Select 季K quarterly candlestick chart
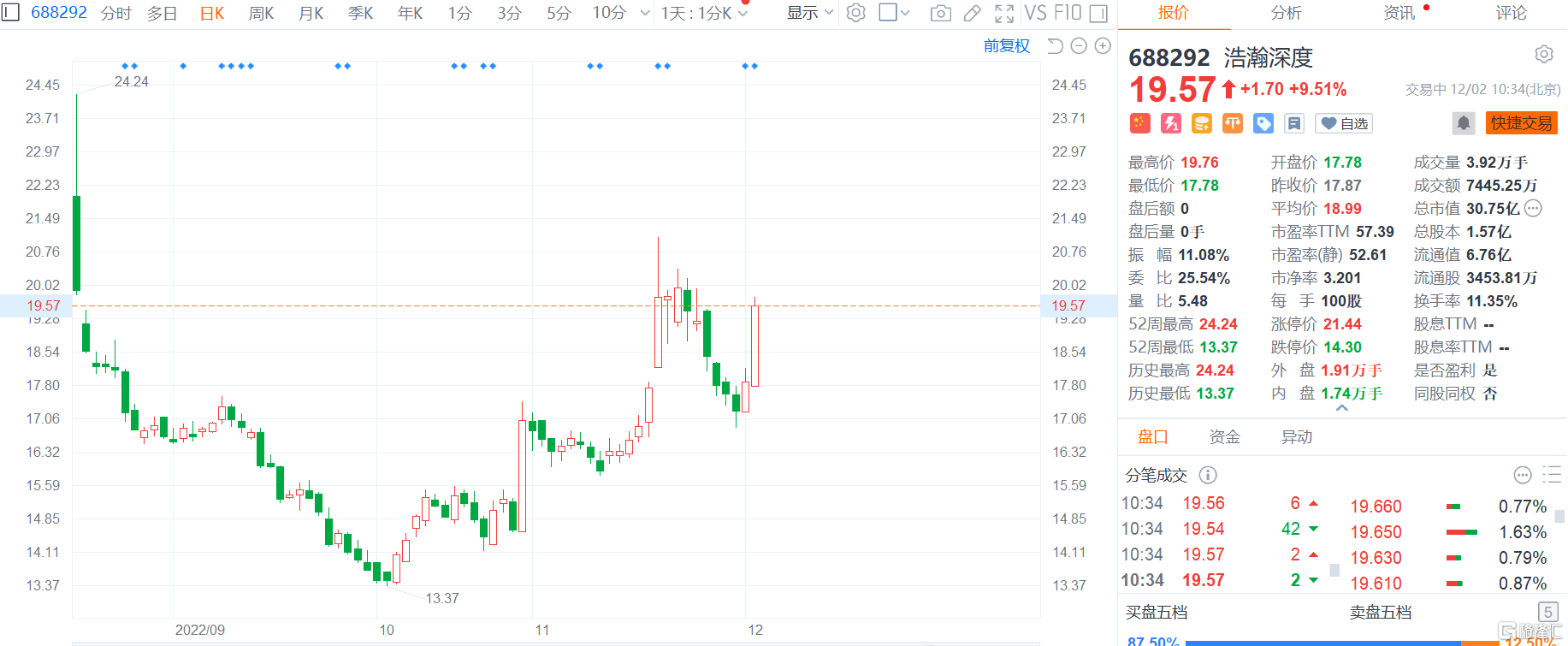 (x=361, y=13)
